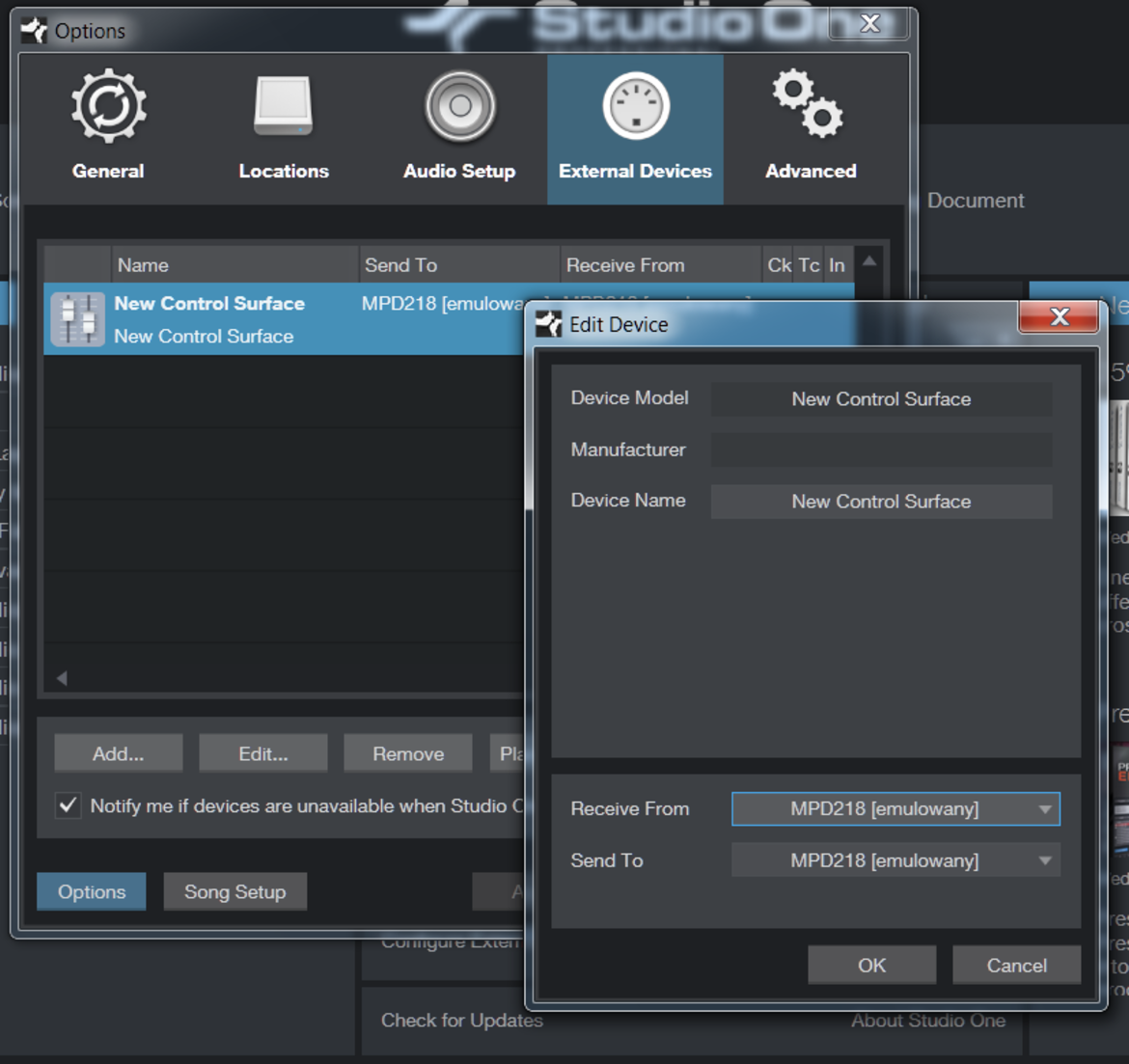The width and height of the screenshot is (1129, 1064).
Task: Click the Studio One logo in Options title bar
Action: [34, 31]
